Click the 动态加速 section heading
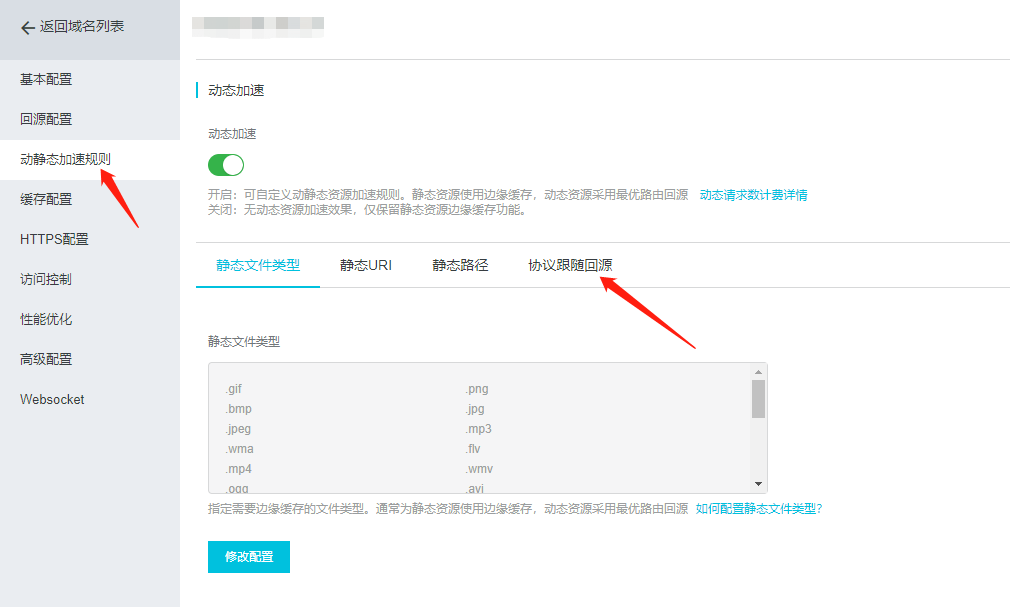The height and width of the screenshot is (607, 1010). (x=236, y=90)
